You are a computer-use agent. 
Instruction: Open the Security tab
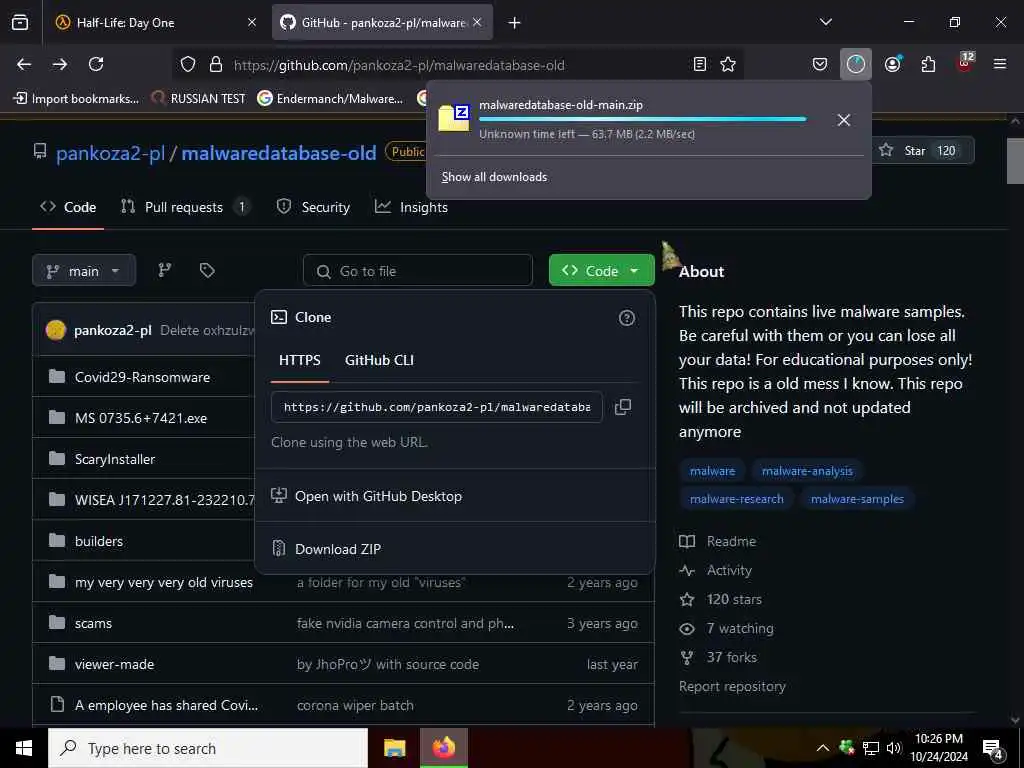[x=313, y=207]
